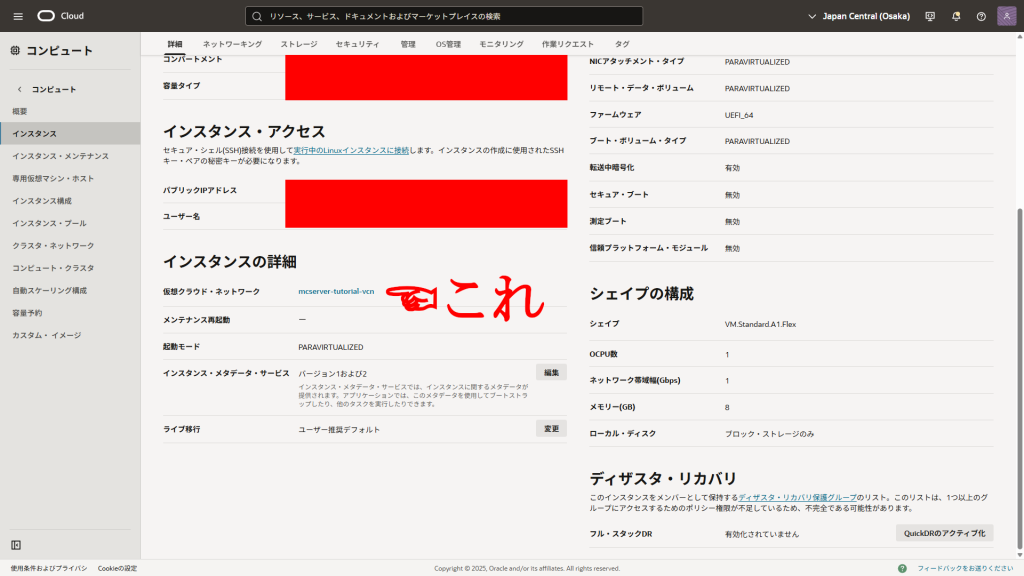Switch to the ネットワーキング tab
Screen dimensions: 1024x576
(x=232, y=44)
